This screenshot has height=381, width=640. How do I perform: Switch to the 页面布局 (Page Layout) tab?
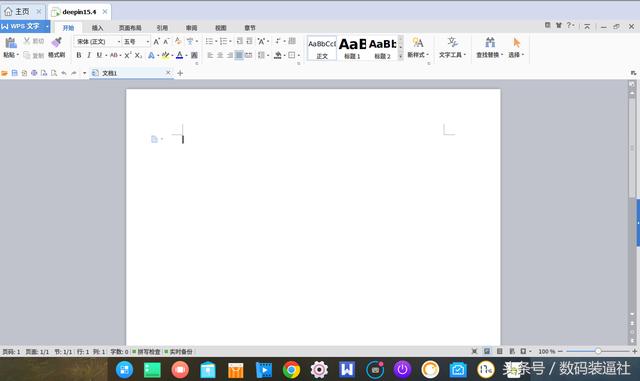point(130,28)
